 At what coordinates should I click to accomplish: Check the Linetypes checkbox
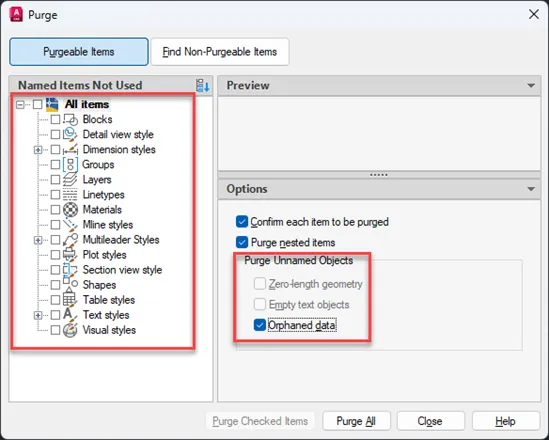55,195
